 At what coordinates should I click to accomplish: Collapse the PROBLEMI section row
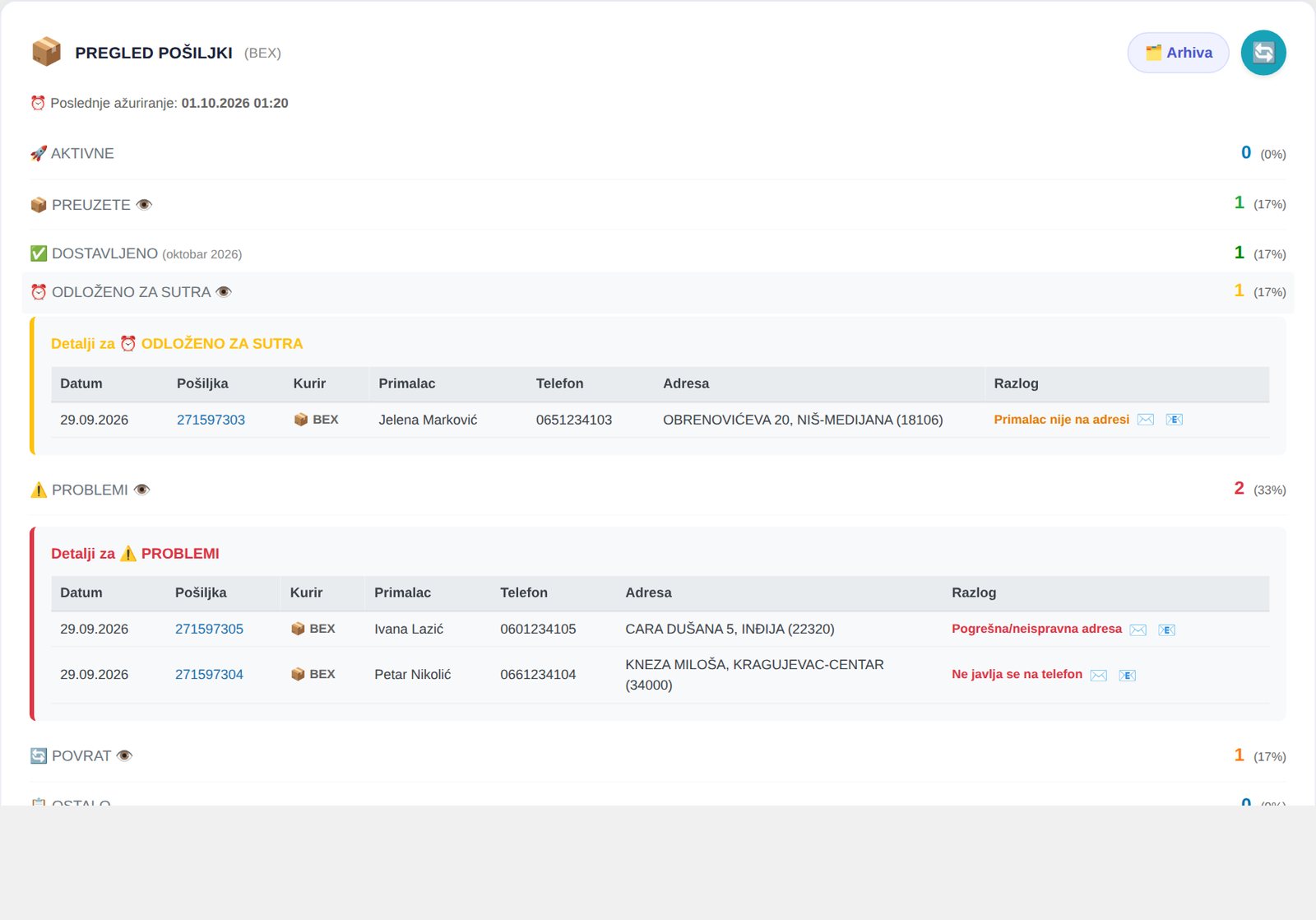[x=658, y=490]
